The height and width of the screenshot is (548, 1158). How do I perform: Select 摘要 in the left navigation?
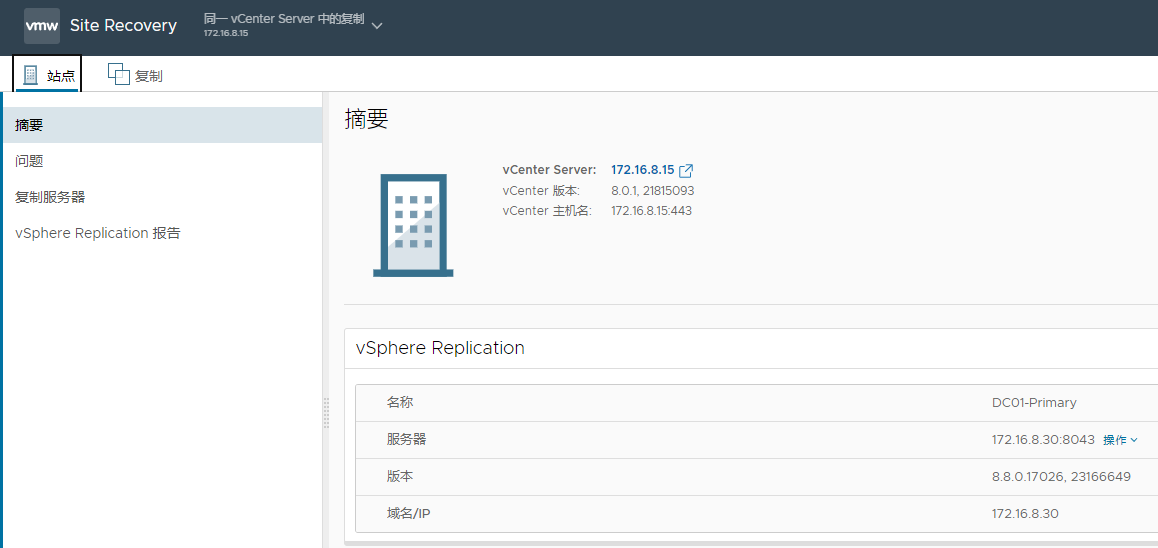[x=161, y=125]
